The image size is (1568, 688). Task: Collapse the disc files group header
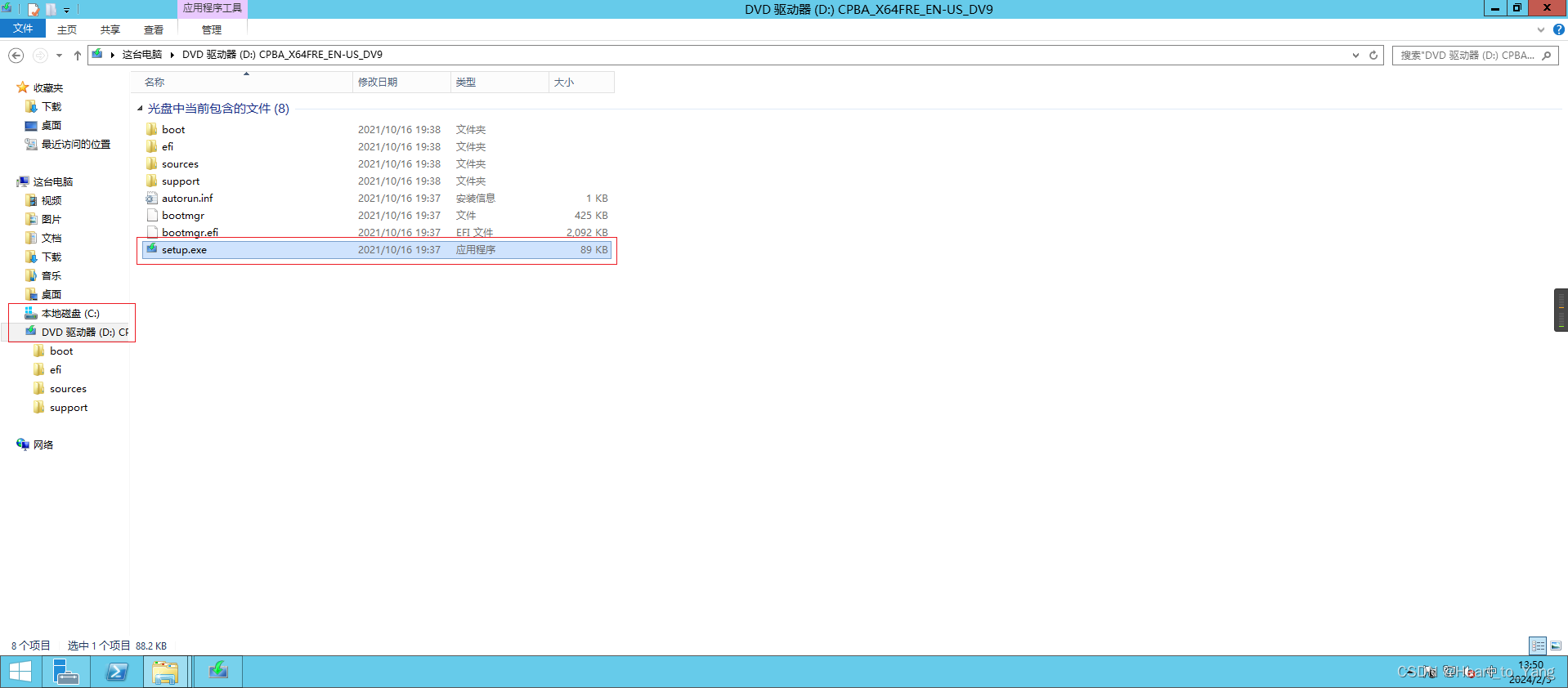point(140,109)
